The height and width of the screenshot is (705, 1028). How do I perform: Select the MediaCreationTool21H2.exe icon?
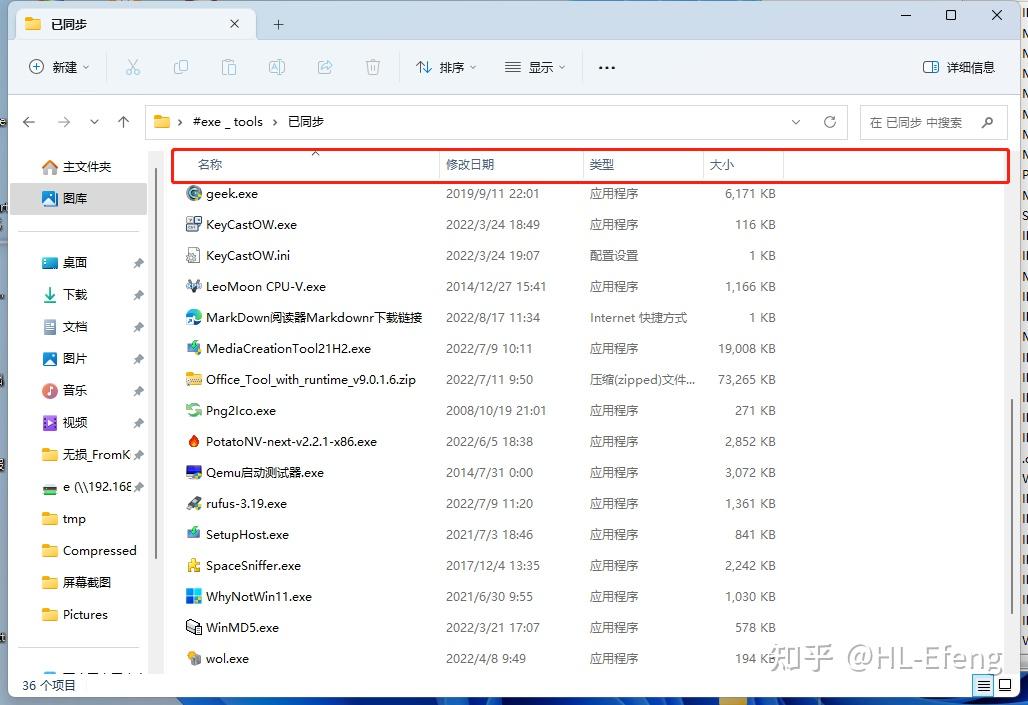click(x=193, y=348)
